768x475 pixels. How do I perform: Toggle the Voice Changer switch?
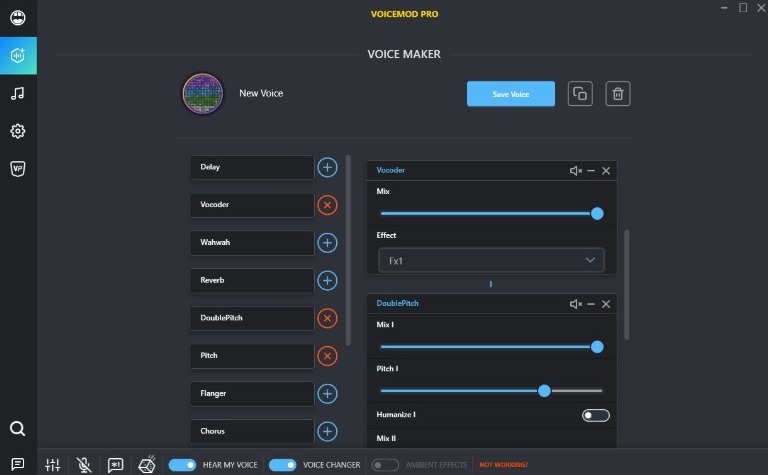coord(283,465)
